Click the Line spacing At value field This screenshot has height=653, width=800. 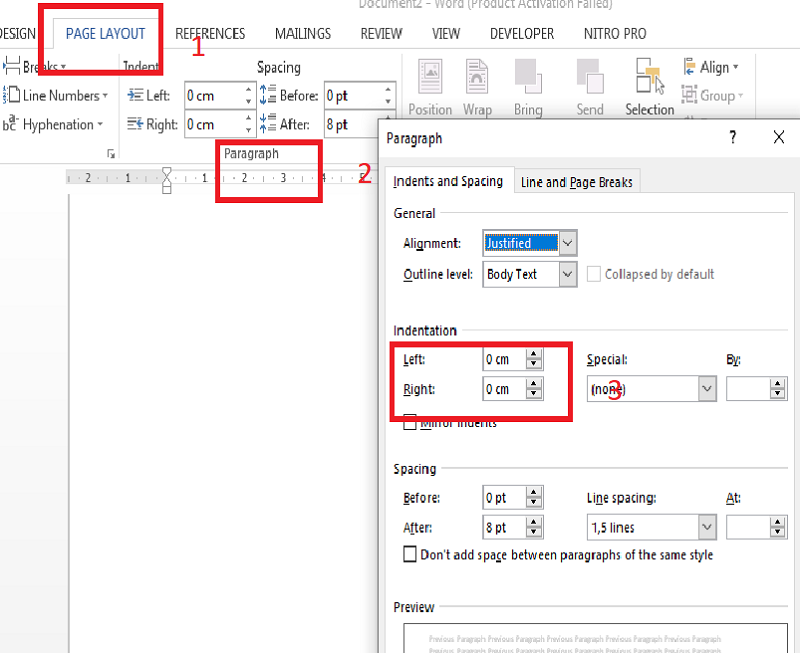756,527
